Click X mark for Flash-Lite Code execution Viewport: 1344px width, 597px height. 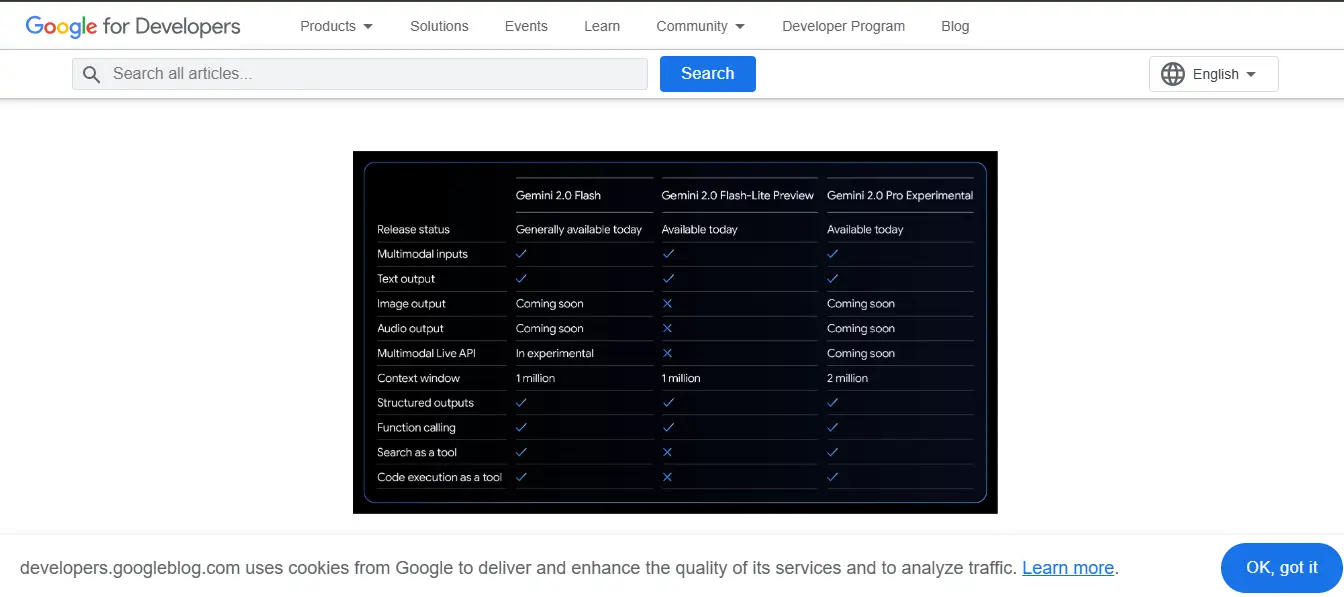click(667, 477)
